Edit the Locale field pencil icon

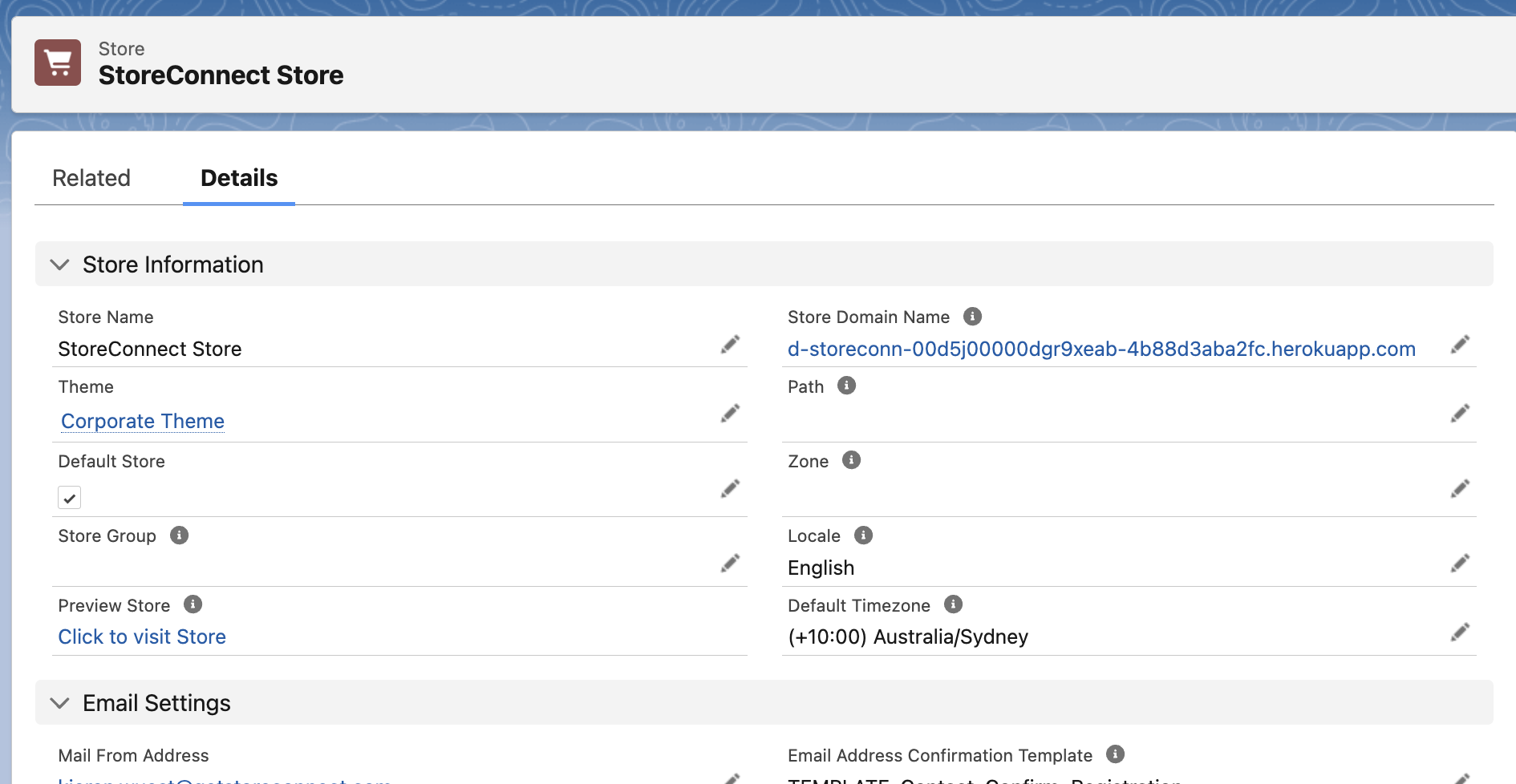[x=1460, y=564]
